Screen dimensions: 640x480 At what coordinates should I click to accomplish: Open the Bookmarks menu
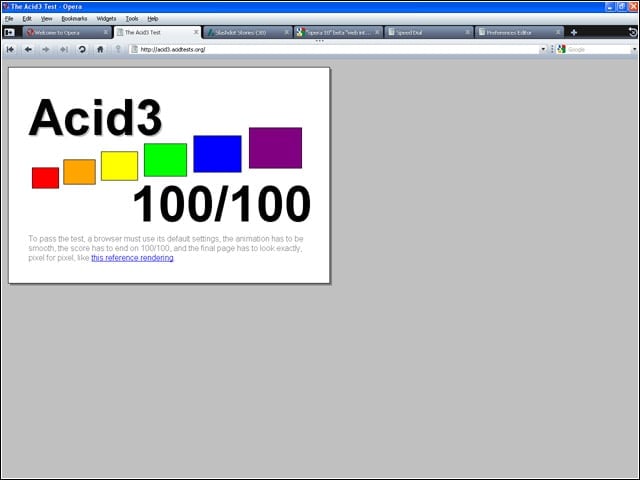tap(74, 19)
